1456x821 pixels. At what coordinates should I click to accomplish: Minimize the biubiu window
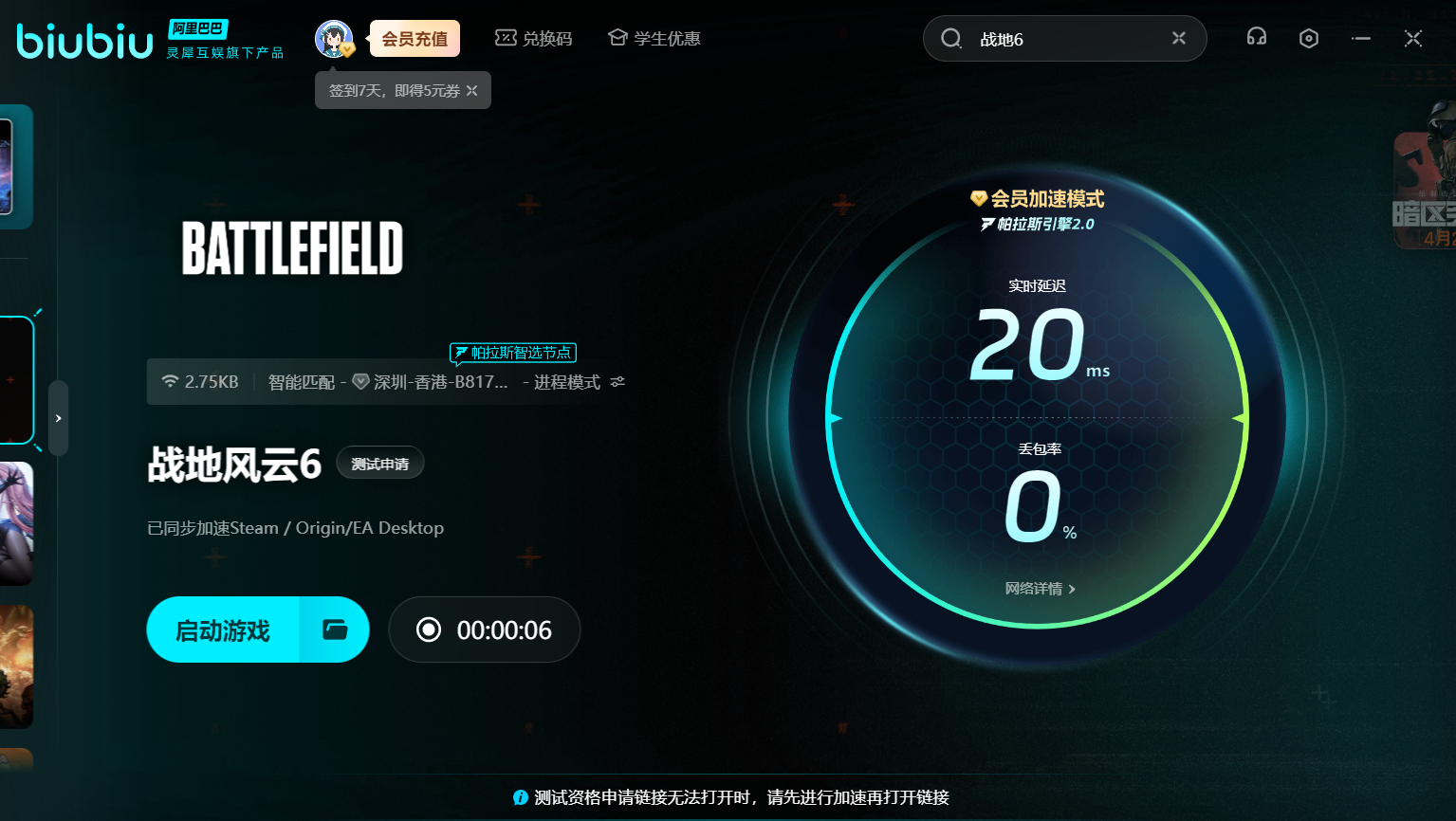1361,38
